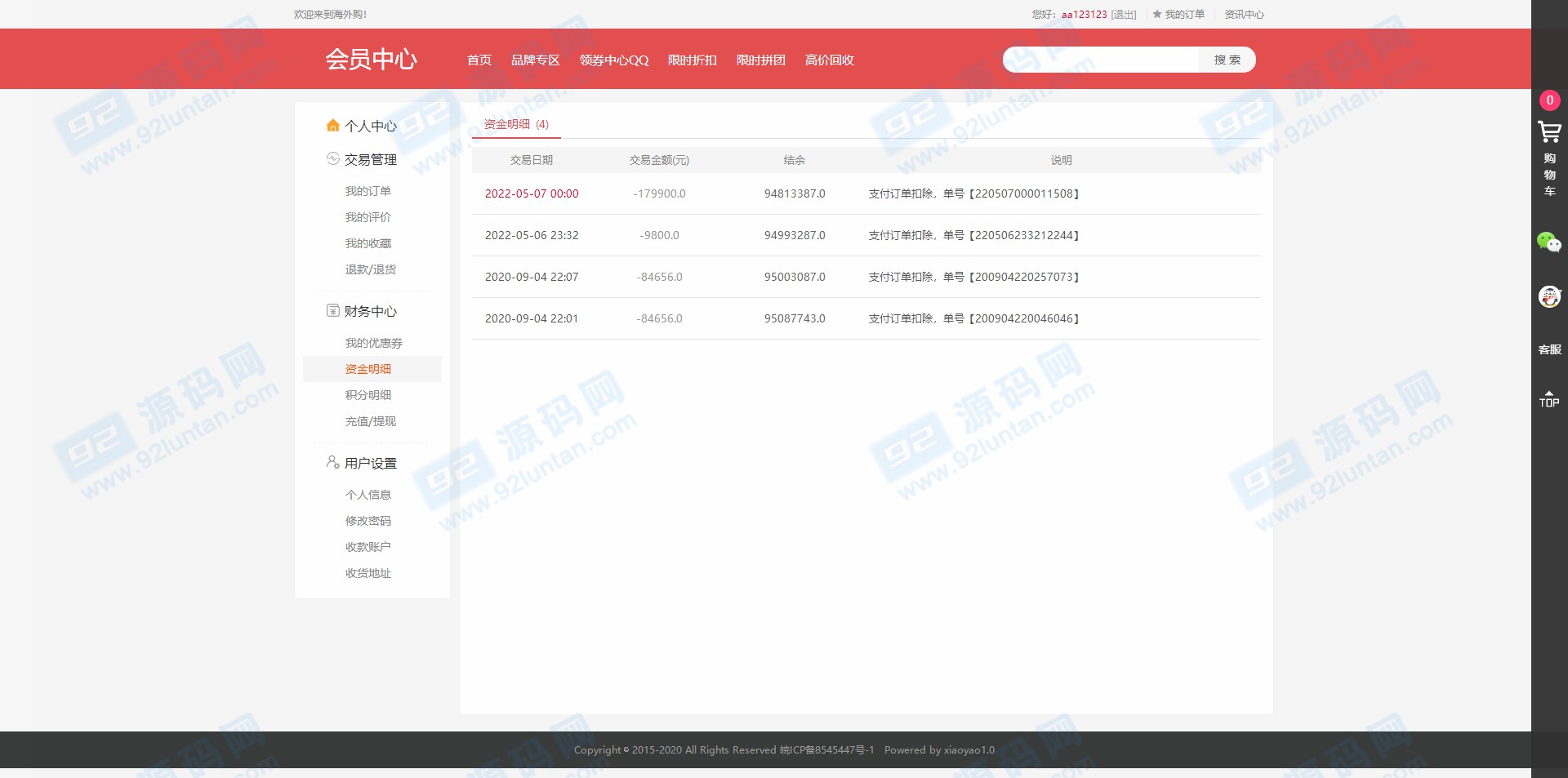Click the icon next to 交易管理

click(x=332, y=158)
